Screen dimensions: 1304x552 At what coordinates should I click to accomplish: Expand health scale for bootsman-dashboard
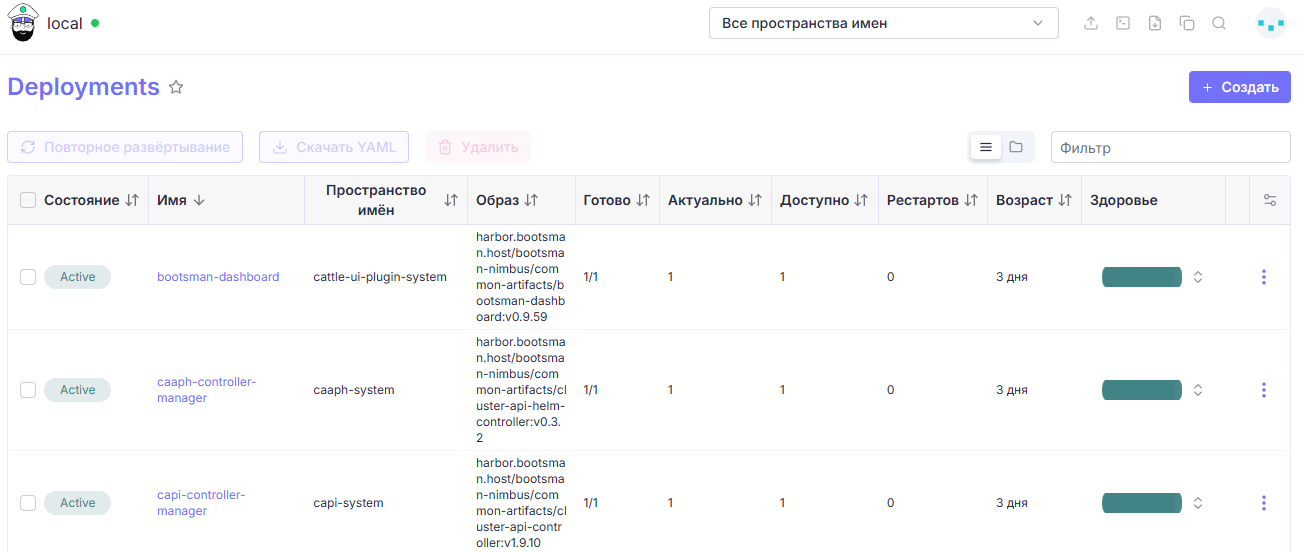(x=1198, y=277)
